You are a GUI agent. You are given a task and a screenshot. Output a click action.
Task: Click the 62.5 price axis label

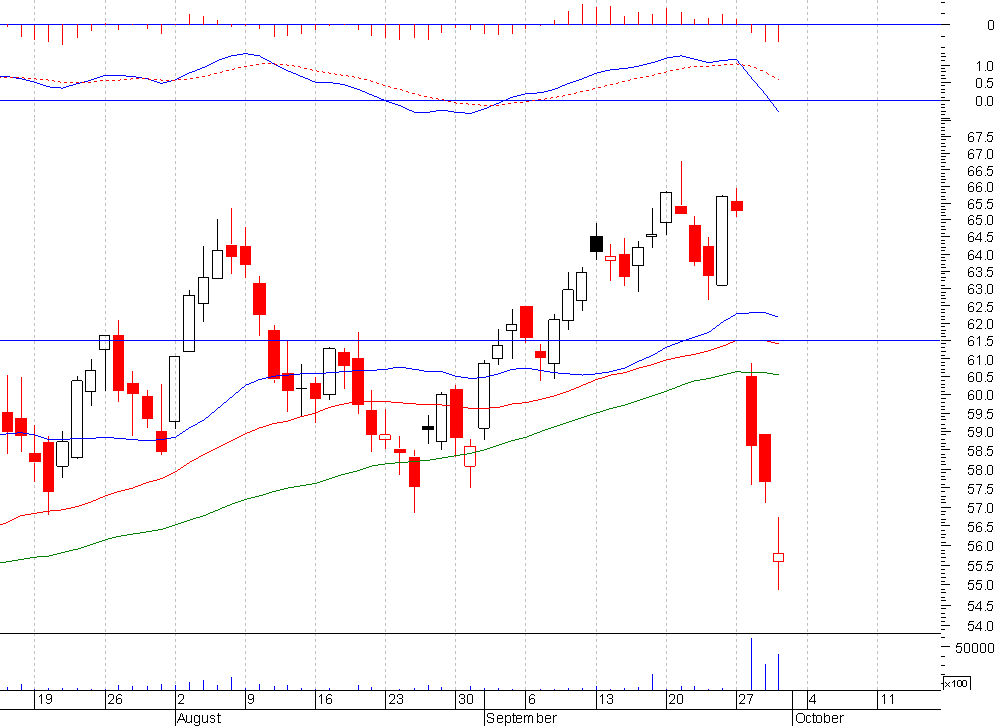pyautogui.click(x=980, y=307)
